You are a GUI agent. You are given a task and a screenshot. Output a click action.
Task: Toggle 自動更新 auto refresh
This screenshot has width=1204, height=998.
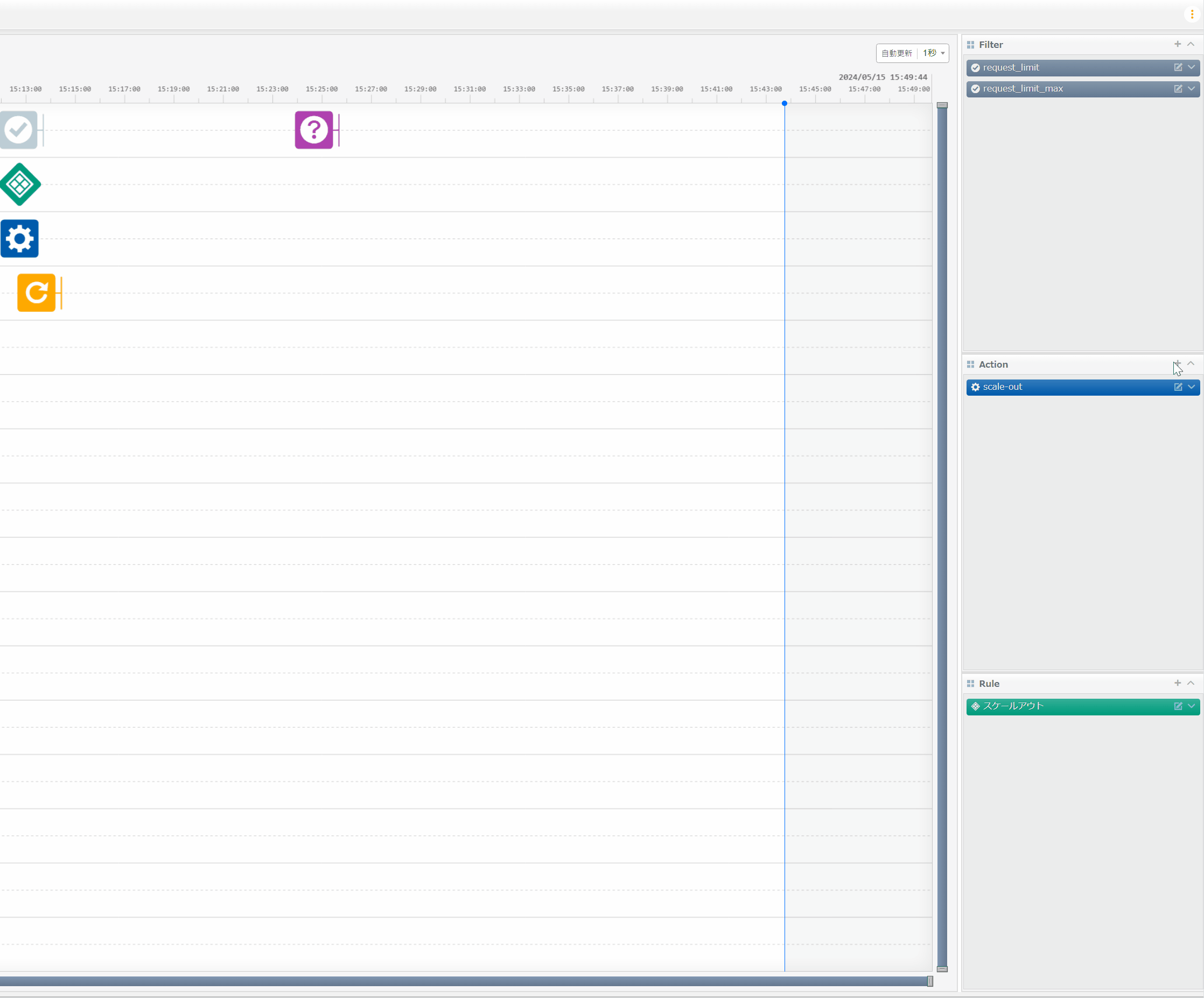click(x=896, y=53)
